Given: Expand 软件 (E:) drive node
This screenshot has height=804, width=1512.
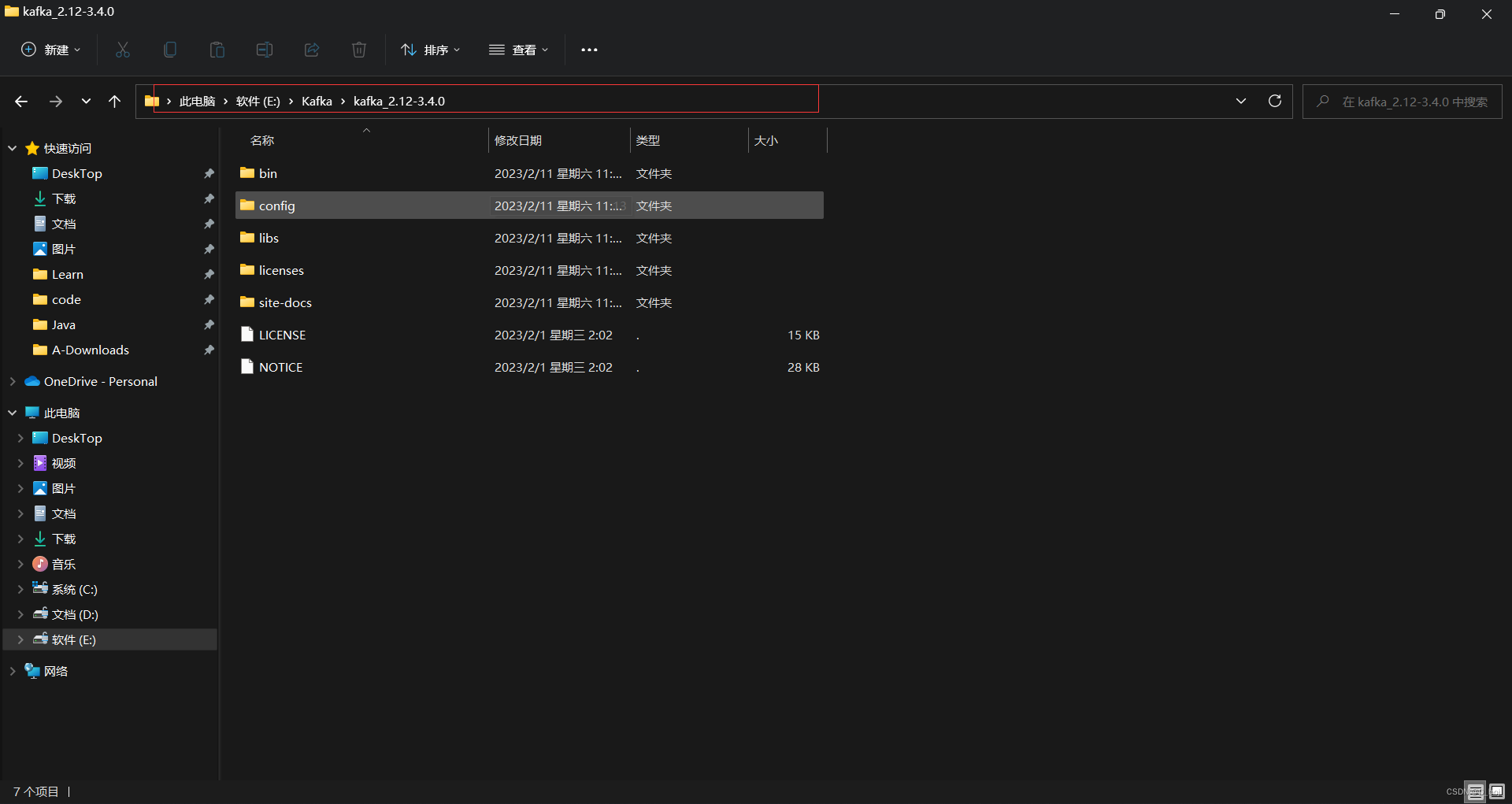Looking at the screenshot, I should [x=20, y=639].
